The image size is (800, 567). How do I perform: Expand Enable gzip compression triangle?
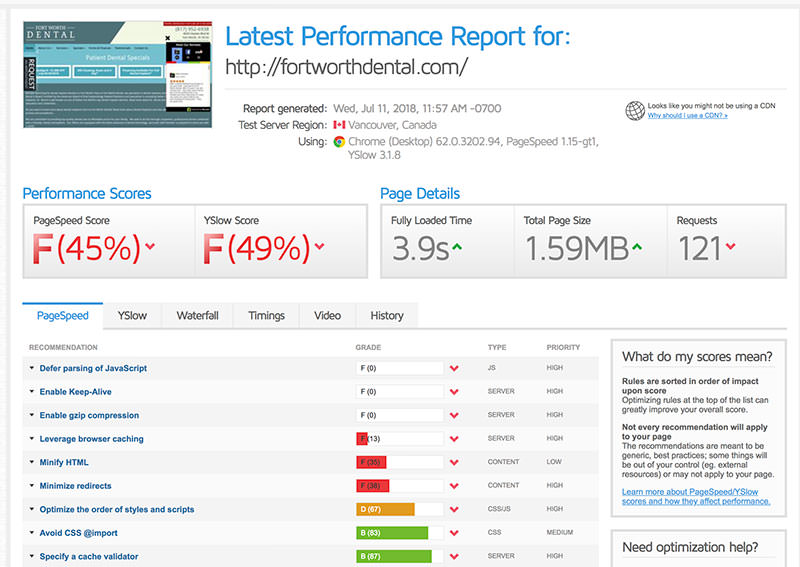tap(32, 415)
